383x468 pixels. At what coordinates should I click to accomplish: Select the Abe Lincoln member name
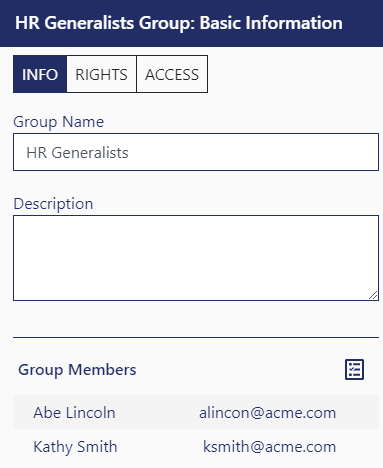pyautogui.click(x=74, y=412)
